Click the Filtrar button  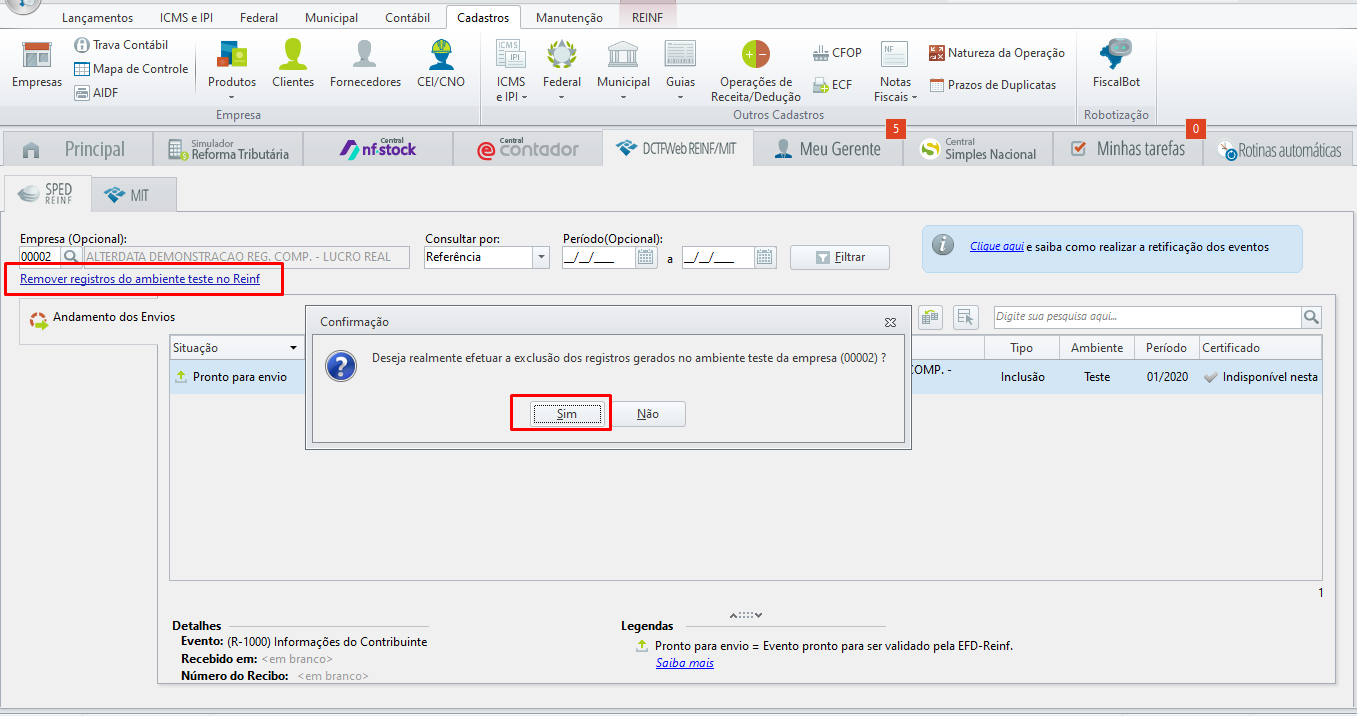[840, 257]
